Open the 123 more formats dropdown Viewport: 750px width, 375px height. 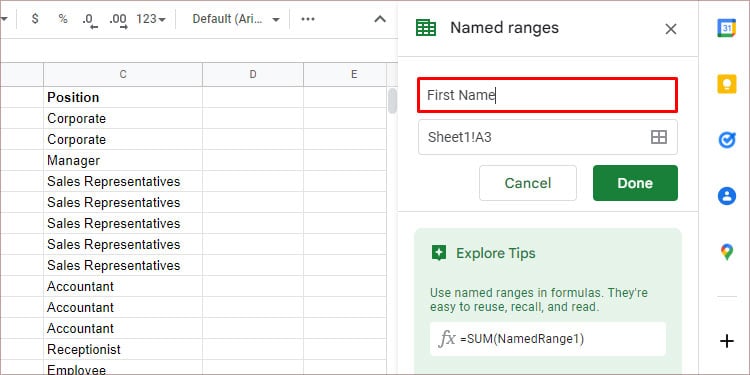coord(151,19)
